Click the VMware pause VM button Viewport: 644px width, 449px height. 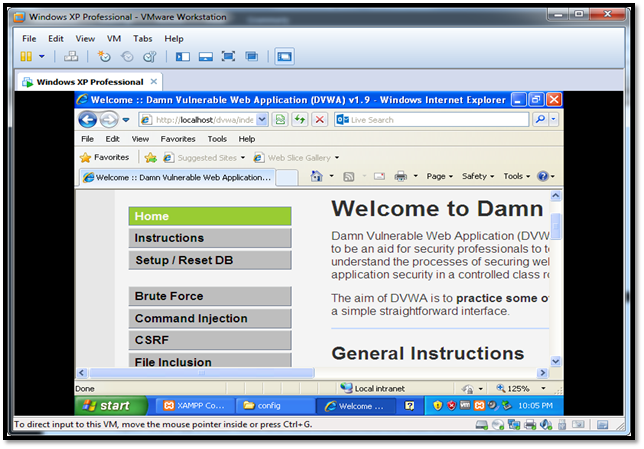point(27,57)
